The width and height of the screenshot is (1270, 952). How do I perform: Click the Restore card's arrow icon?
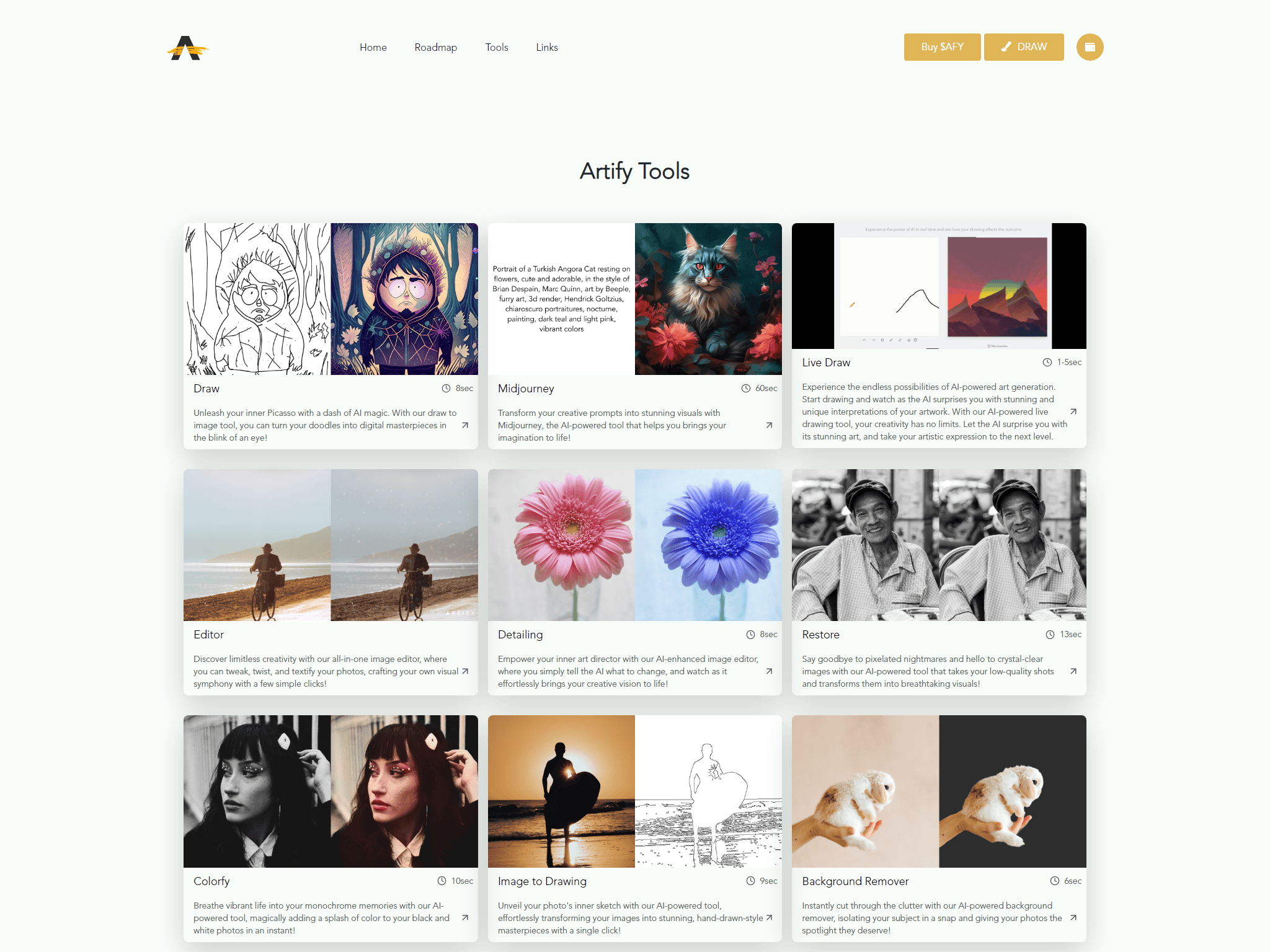[1073, 671]
